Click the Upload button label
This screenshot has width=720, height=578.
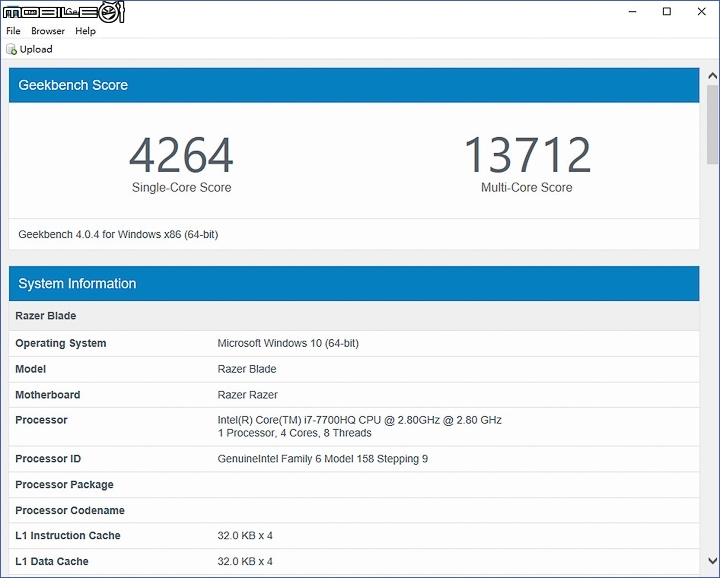[36, 49]
